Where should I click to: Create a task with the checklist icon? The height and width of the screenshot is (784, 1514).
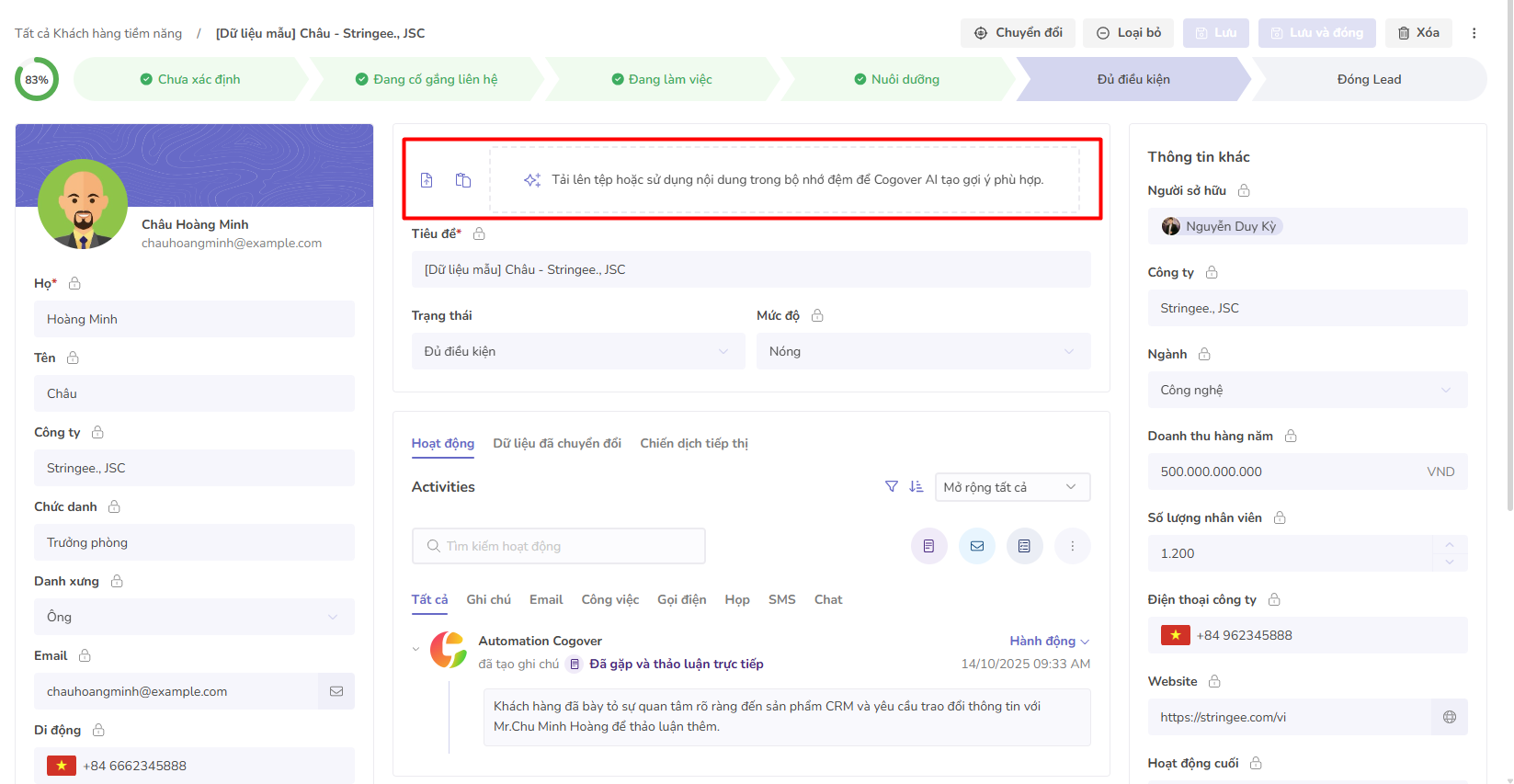tap(1024, 546)
